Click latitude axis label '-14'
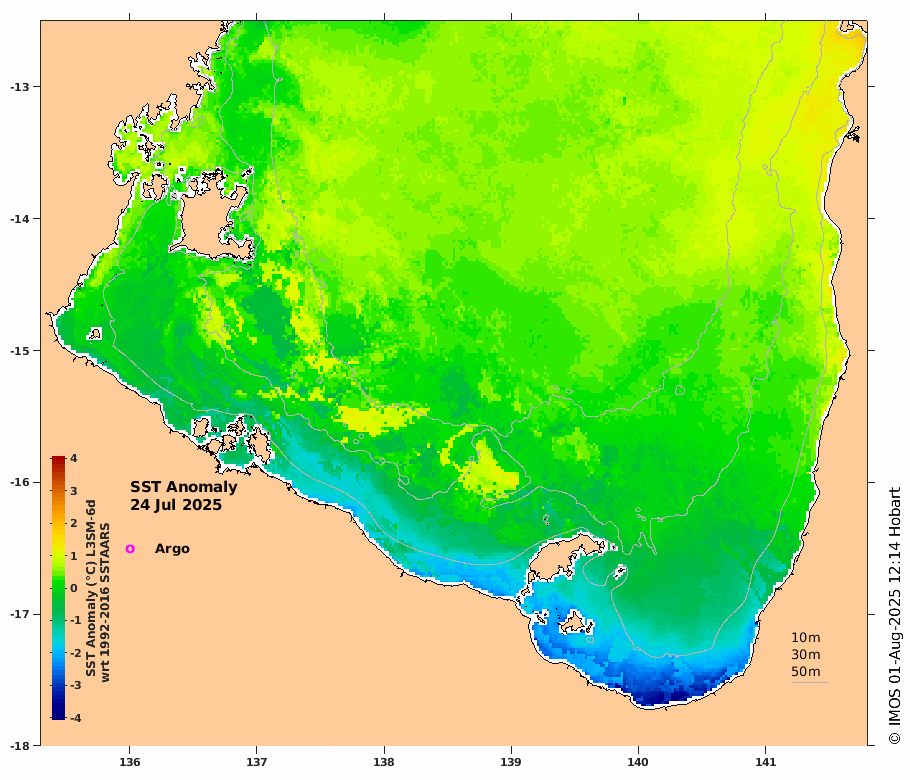 click(19, 219)
